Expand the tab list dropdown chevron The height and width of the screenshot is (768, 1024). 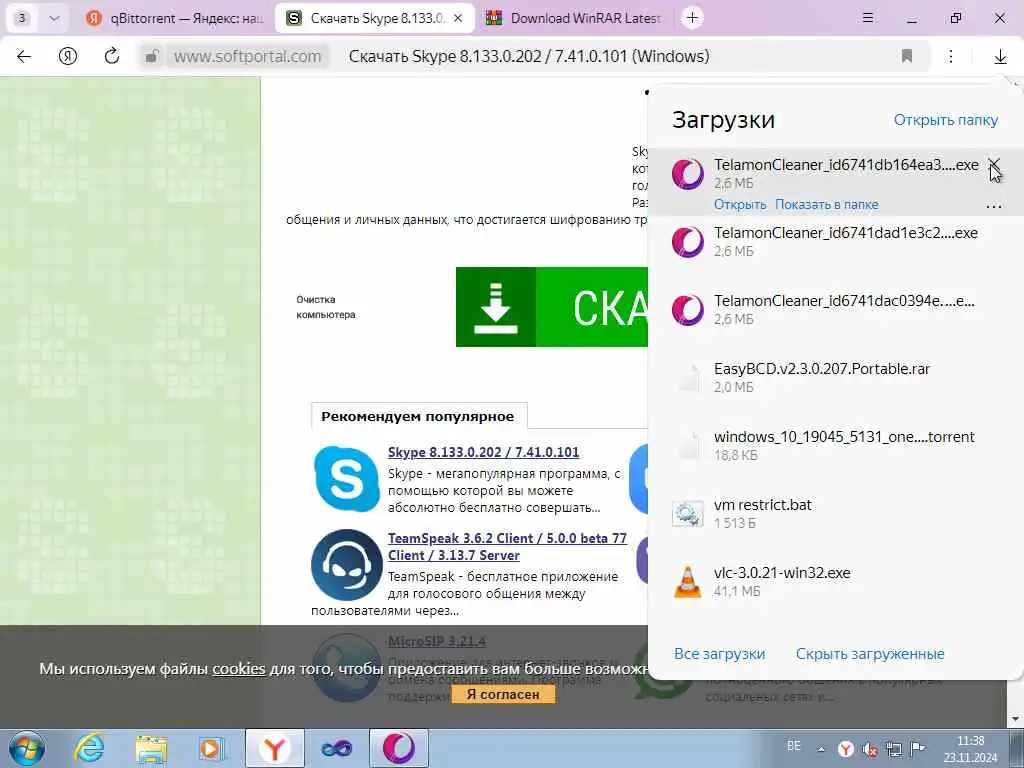(x=54, y=18)
